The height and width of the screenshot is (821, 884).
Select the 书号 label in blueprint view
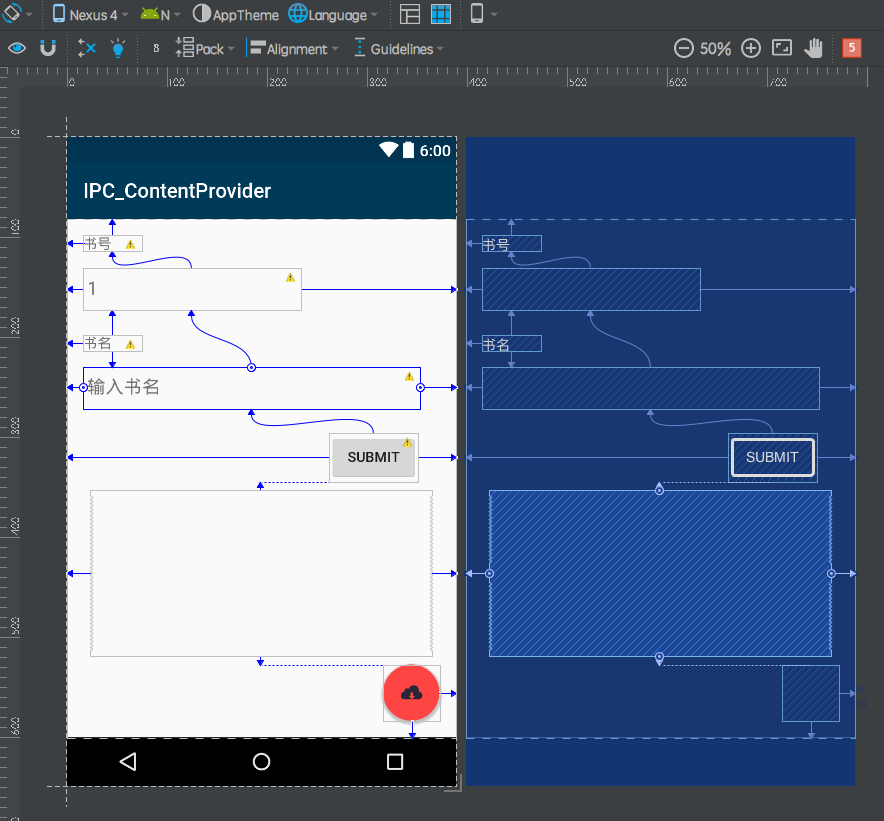tap(512, 244)
